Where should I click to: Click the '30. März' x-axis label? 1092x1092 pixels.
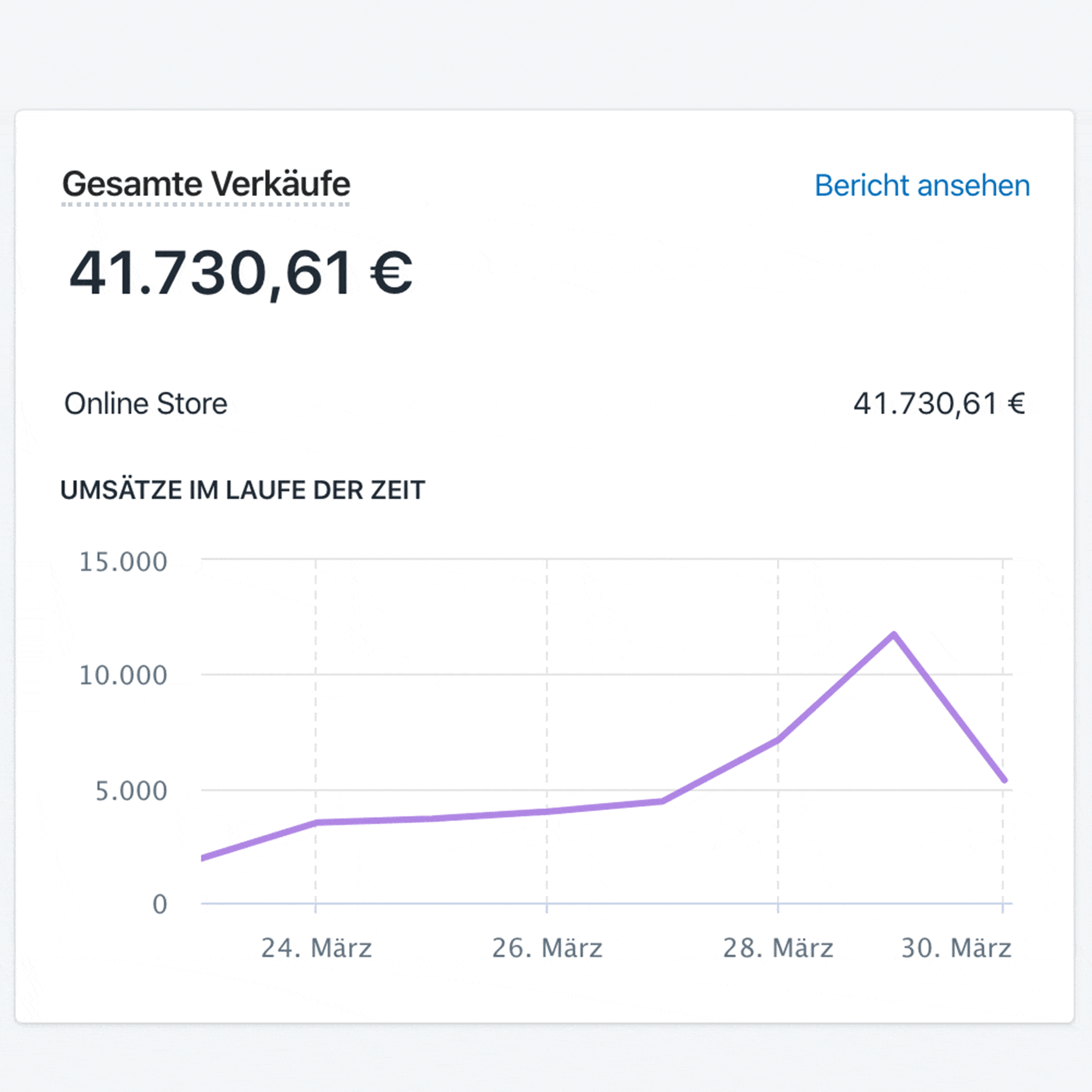[x=956, y=948]
